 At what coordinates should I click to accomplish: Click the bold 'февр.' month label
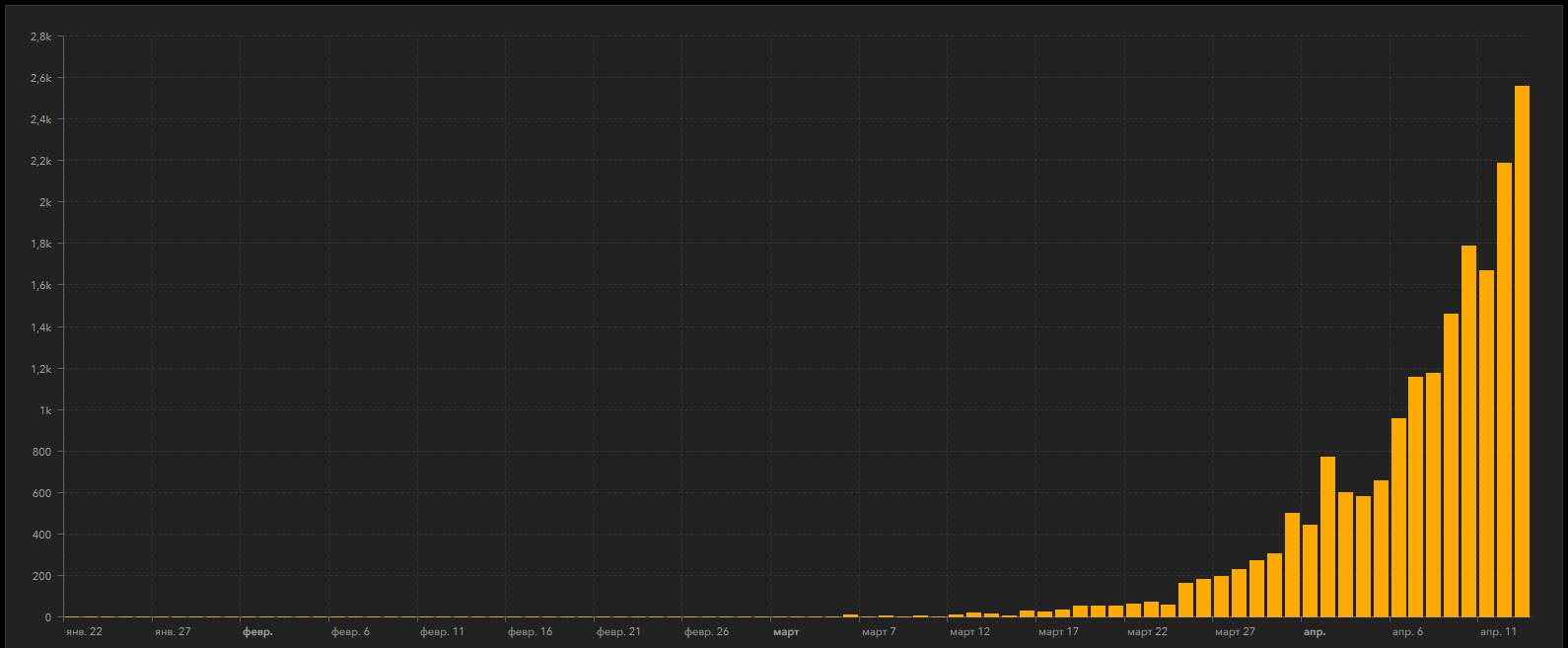pyautogui.click(x=257, y=632)
